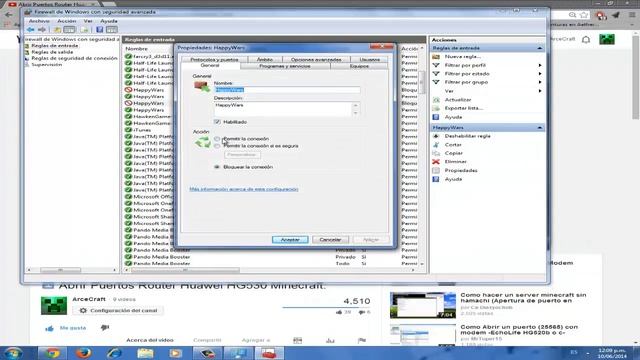Collapse Reglas de entrada section in Acciones
This screenshot has width=640, height=360.
540,48
